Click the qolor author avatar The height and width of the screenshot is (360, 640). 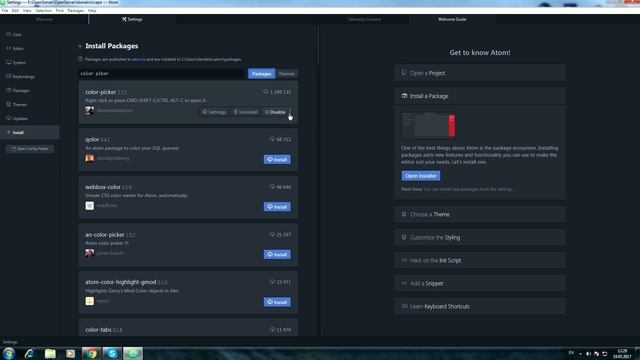click(x=90, y=158)
